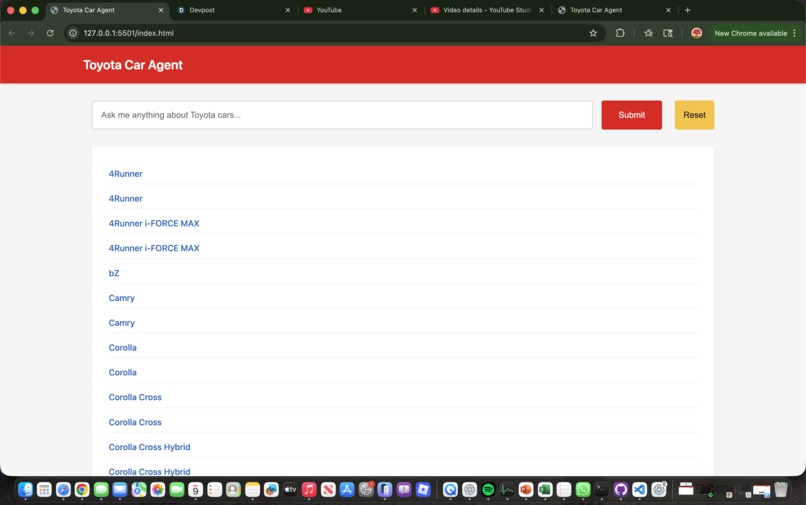806x505 pixels.
Task: Click the browser forward arrow
Action: (31, 33)
